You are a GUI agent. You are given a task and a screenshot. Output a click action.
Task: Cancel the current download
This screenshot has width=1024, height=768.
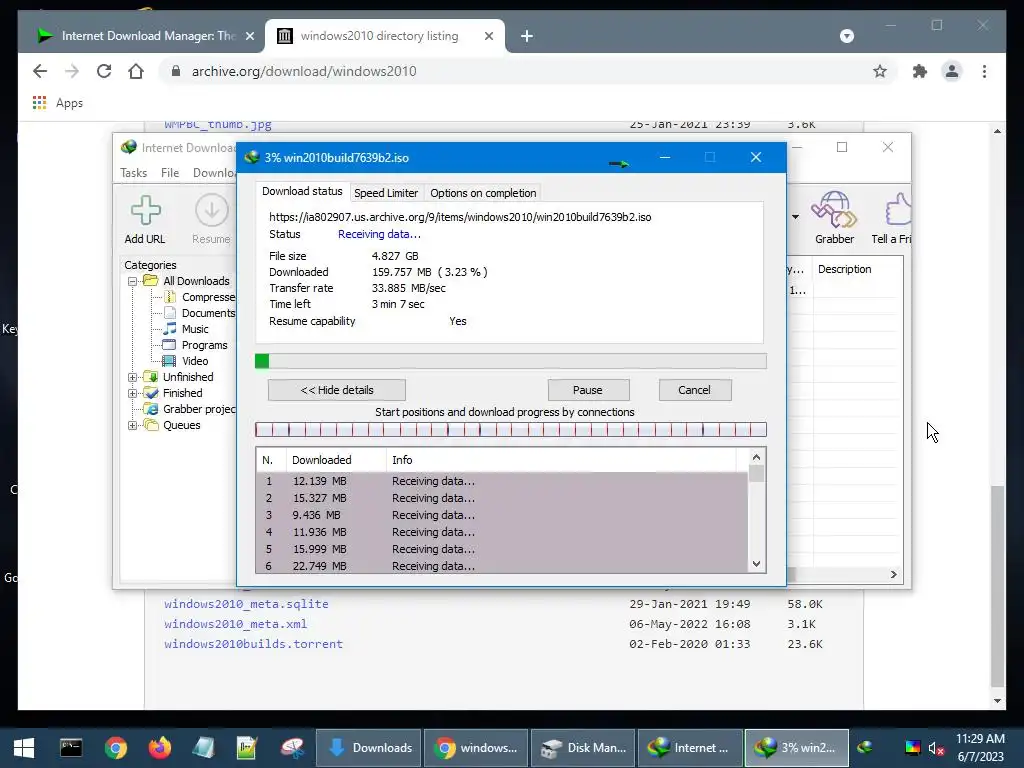pos(694,390)
